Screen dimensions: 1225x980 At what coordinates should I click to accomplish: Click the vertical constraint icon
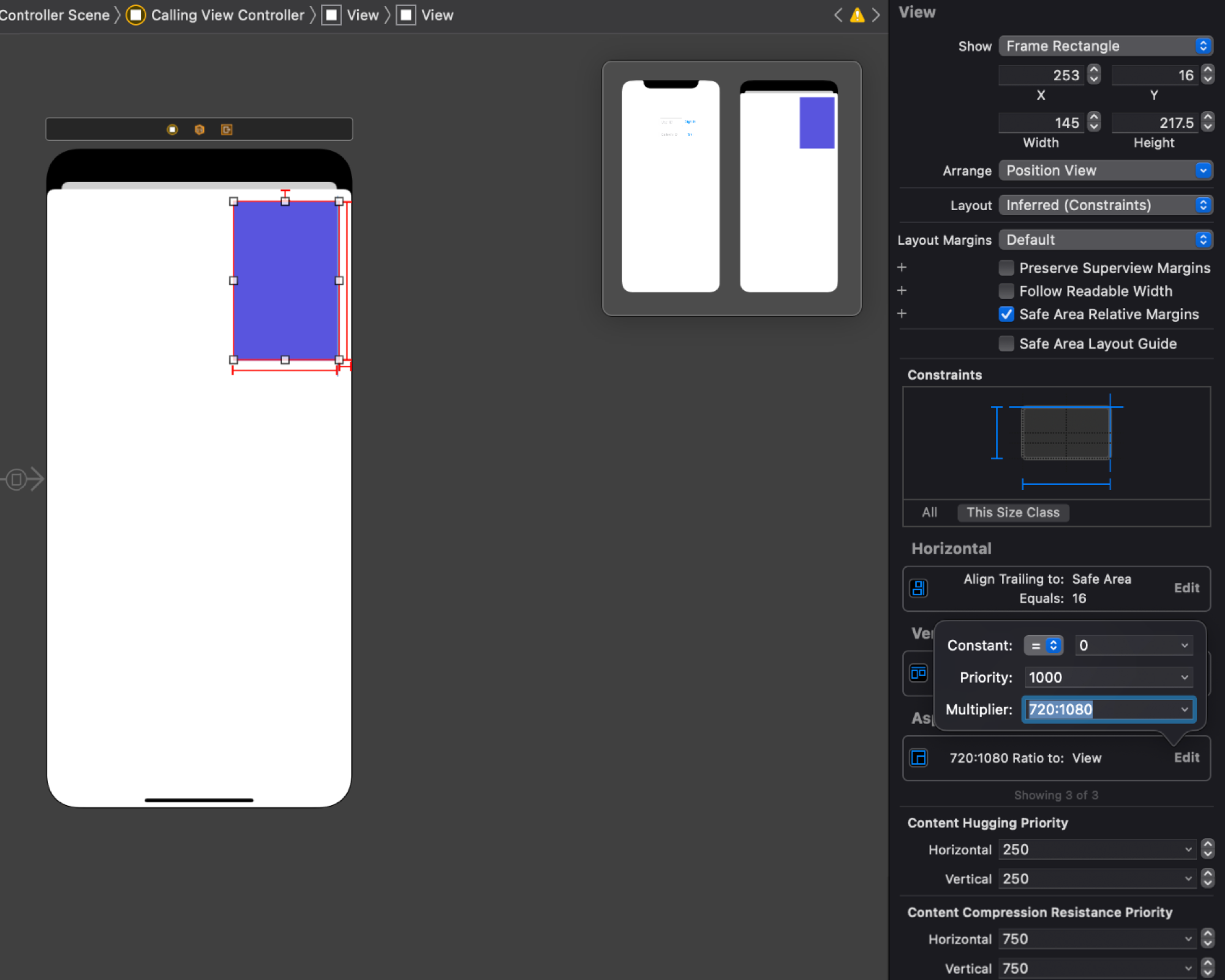click(918, 673)
